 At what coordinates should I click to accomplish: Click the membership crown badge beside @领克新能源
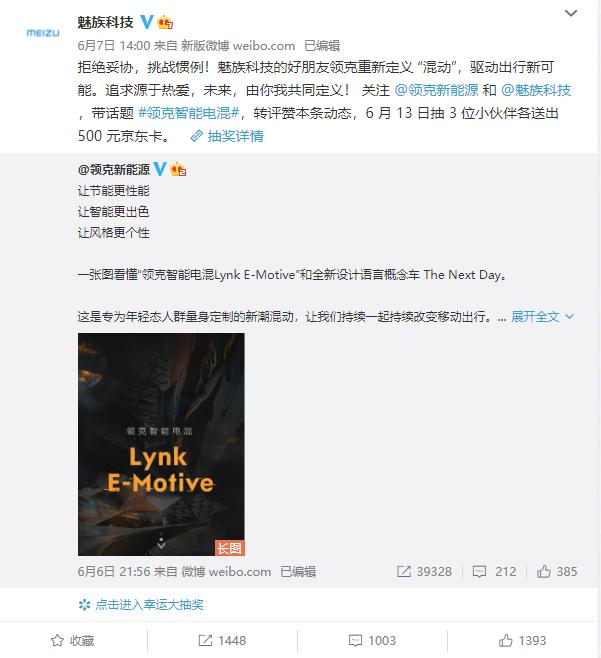click(x=178, y=169)
